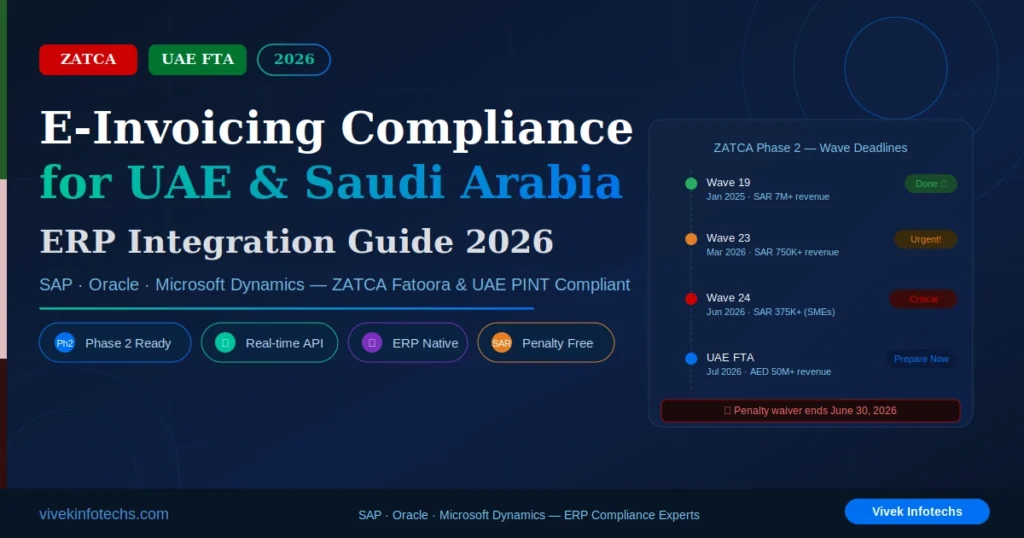The width and height of the screenshot is (1024, 538).
Task: Click Mar 2026 · SAR 750K+ revenue text
Action: pos(773,252)
